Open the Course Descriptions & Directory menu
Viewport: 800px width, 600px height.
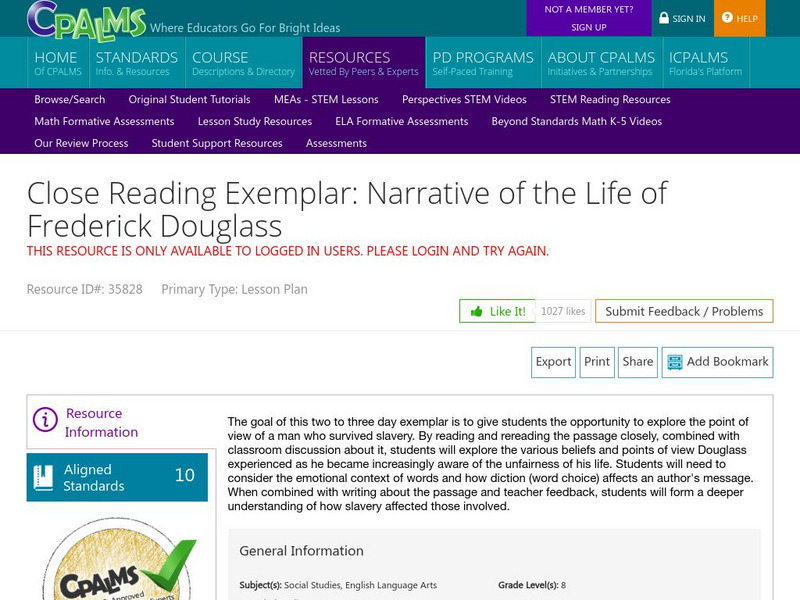click(243, 63)
